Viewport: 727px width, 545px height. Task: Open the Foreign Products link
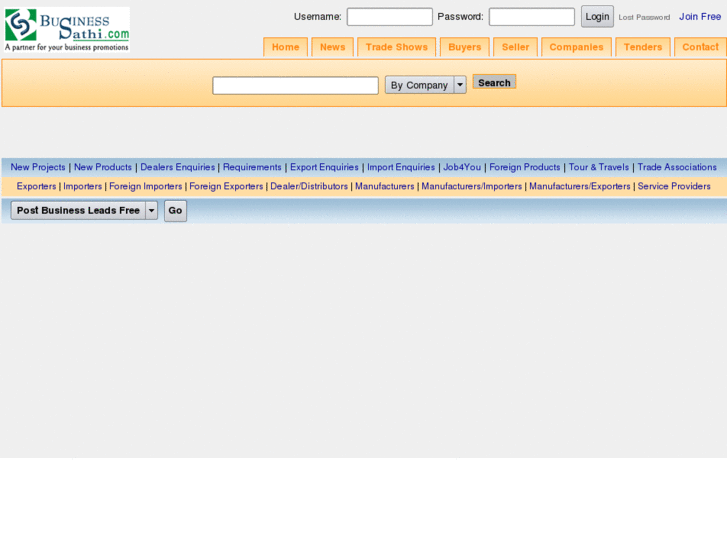(525, 167)
